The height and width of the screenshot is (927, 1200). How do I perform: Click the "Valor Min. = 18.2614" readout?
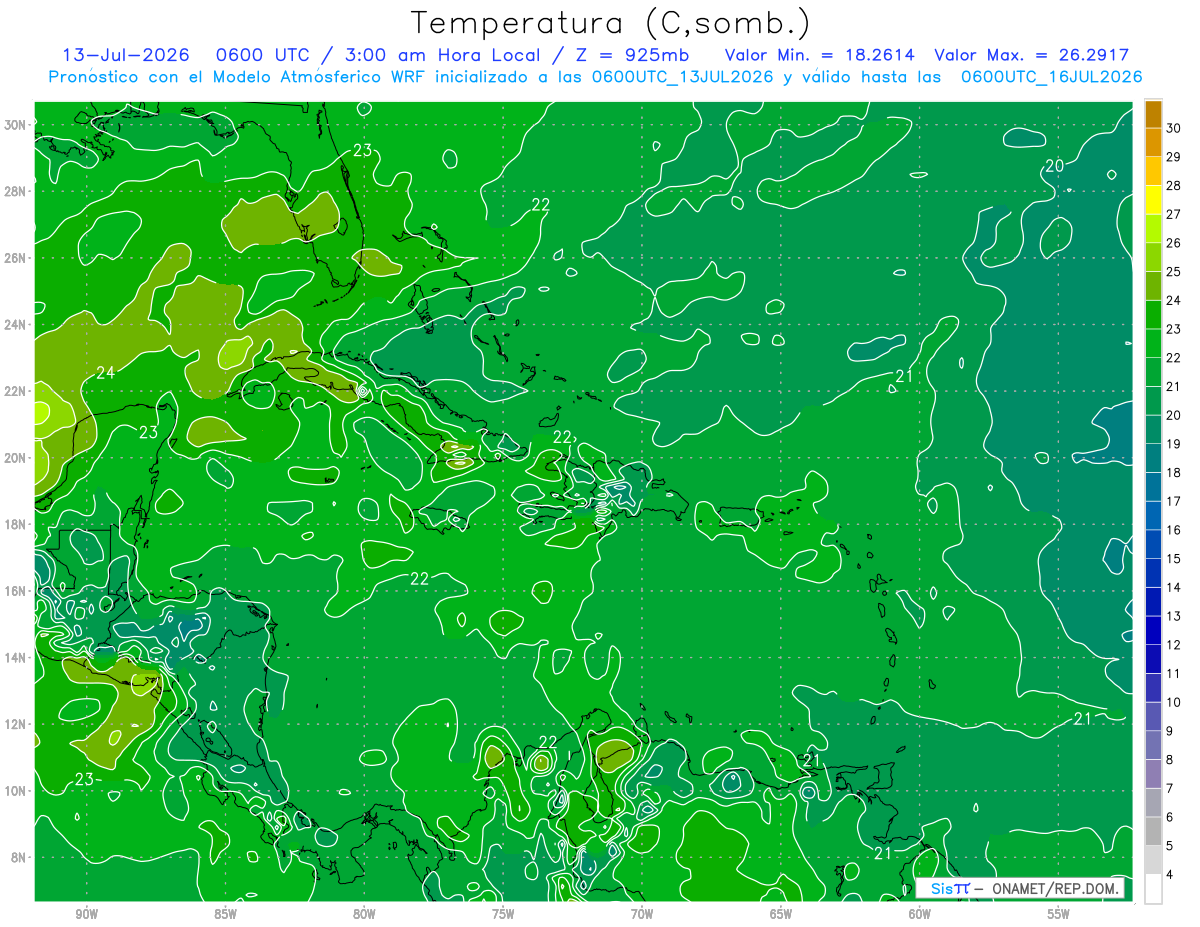coord(820,56)
